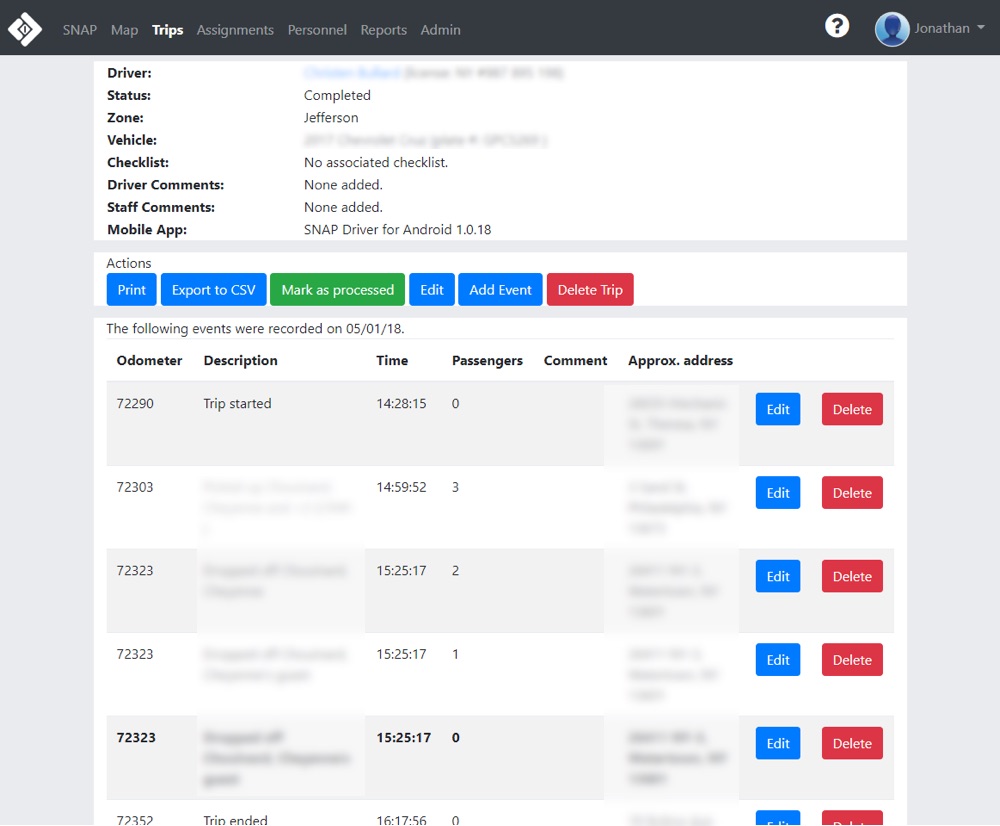Image resolution: width=1000 pixels, height=826 pixels.
Task: Click the SNAP diamond logo icon
Action: coord(25,29)
